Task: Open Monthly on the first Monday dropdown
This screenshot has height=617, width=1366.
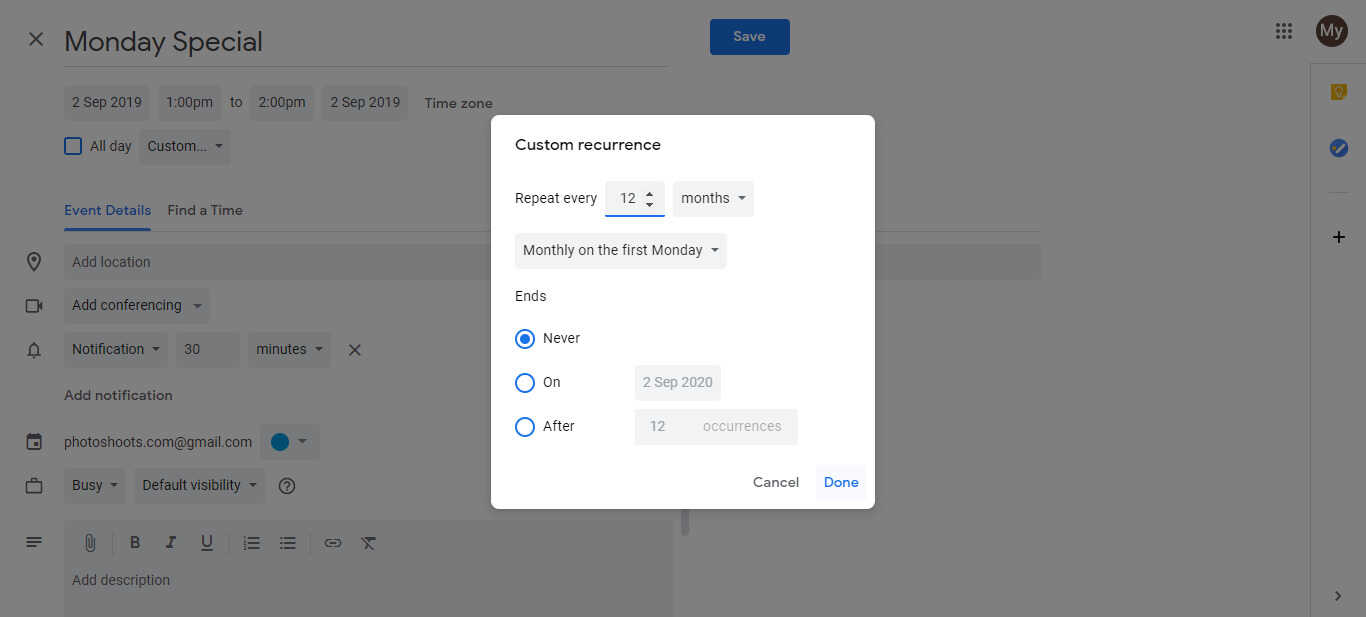Action: tap(621, 251)
